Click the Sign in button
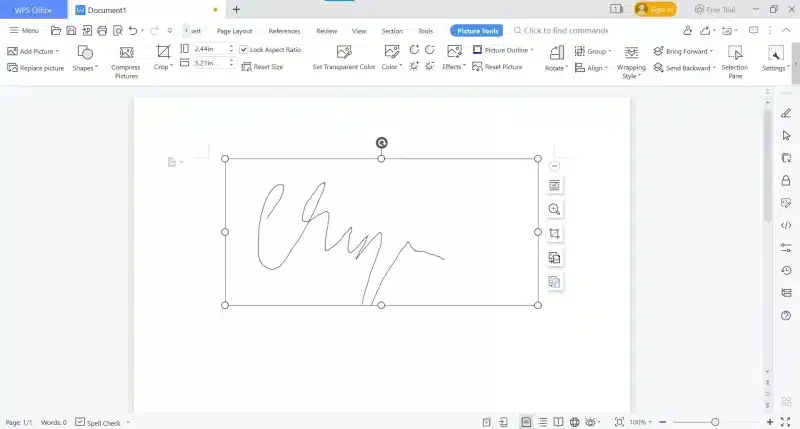The image size is (800, 429). coord(656,9)
